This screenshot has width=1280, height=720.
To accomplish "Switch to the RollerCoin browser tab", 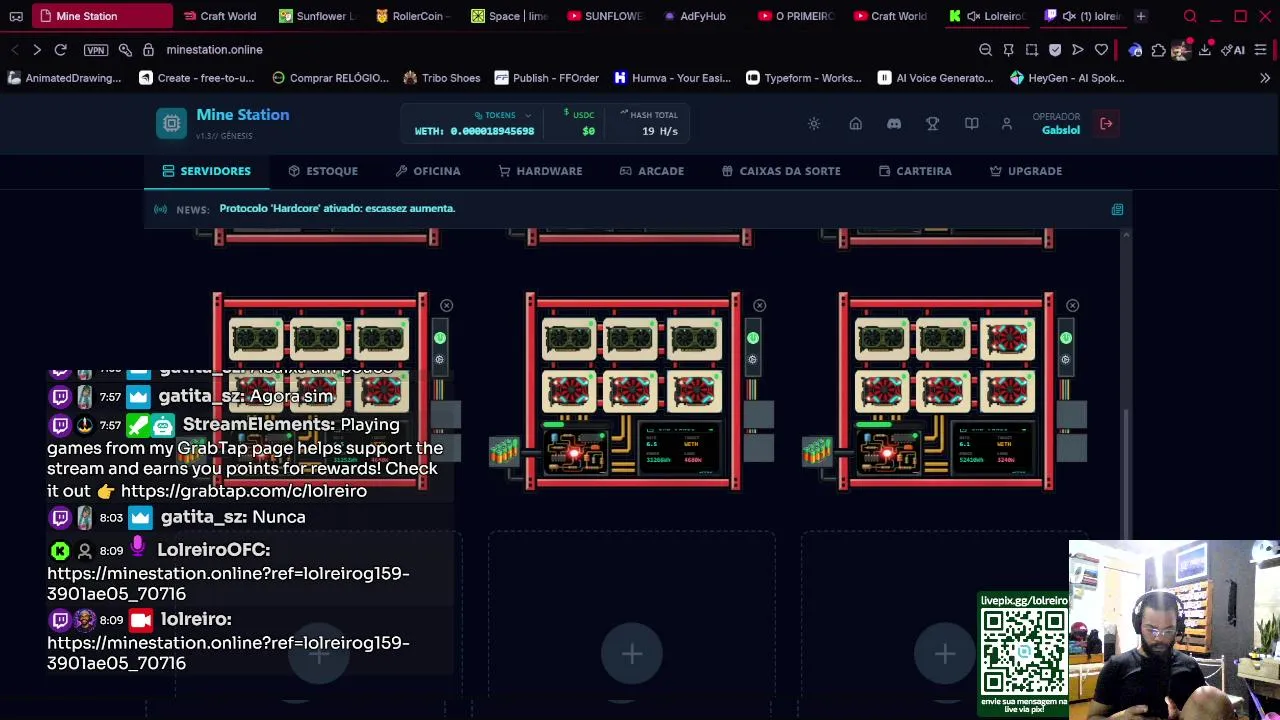I will tap(413, 16).
